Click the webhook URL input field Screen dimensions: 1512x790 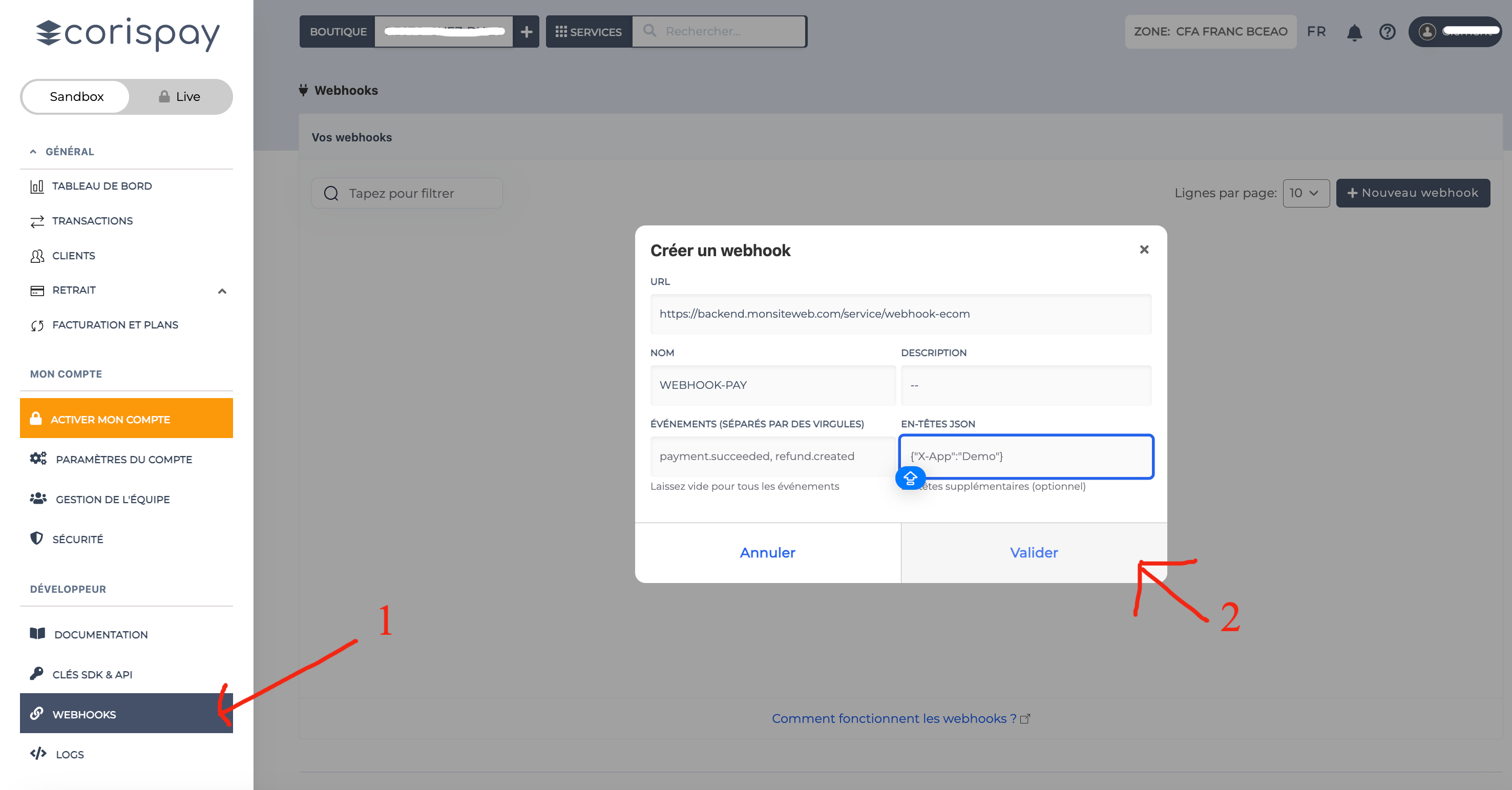click(x=900, y=314)
